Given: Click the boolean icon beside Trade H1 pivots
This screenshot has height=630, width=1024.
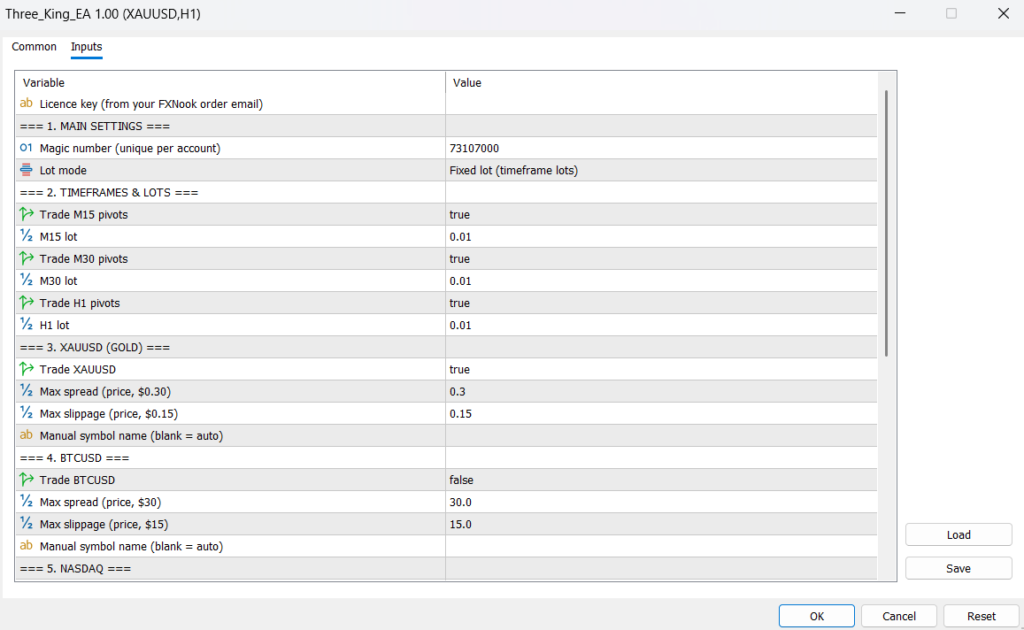Looking at the screenshot, I should [26, 303].
